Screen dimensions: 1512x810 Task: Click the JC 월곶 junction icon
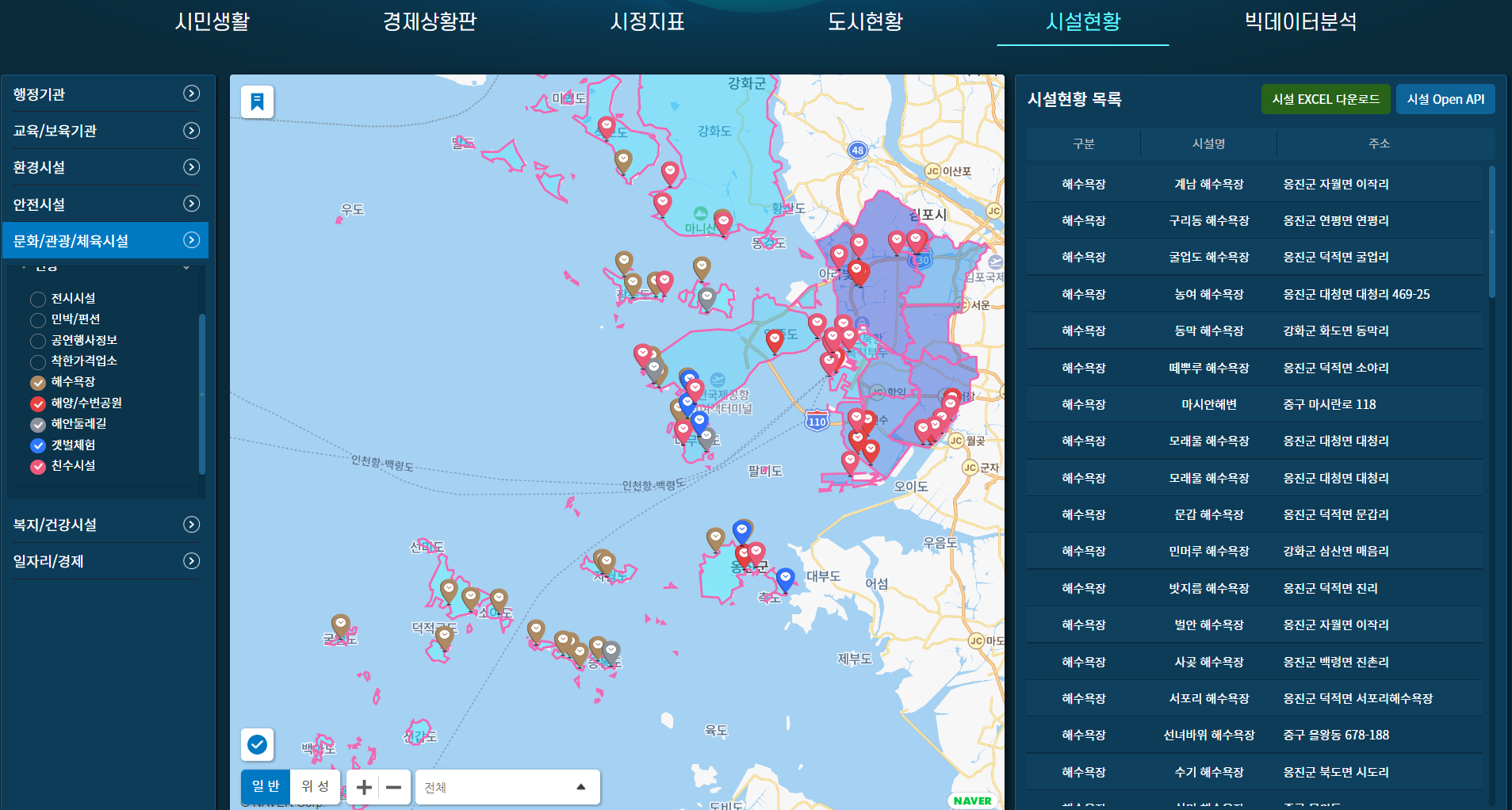point(956,441)
